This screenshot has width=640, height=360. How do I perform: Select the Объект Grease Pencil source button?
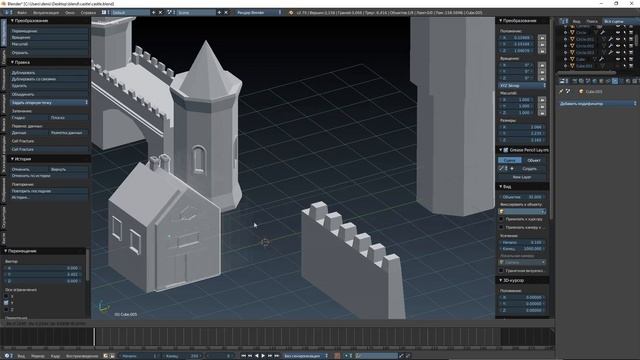tap(534, 160)
